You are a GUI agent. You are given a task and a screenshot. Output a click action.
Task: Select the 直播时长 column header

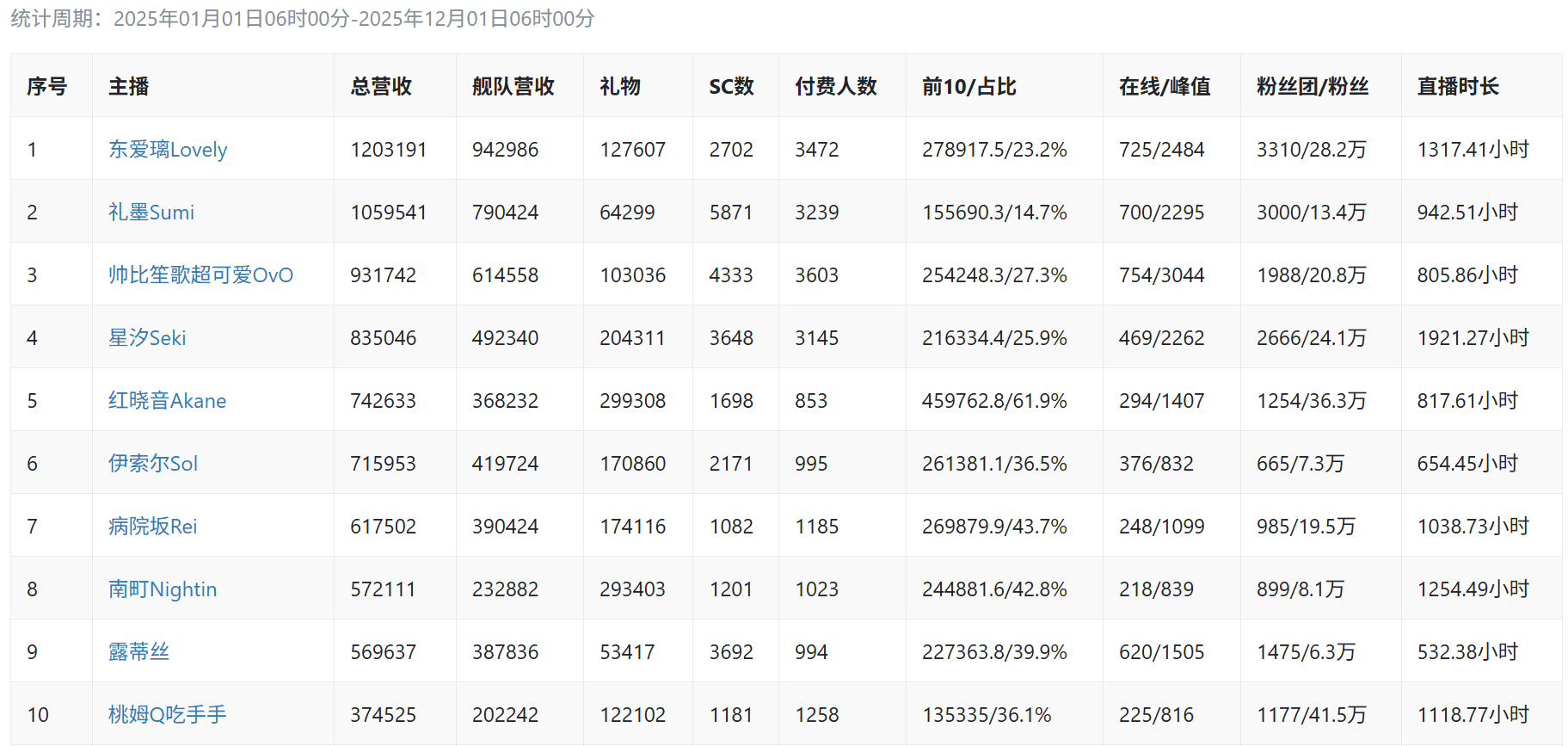[x=1458, y=87]
